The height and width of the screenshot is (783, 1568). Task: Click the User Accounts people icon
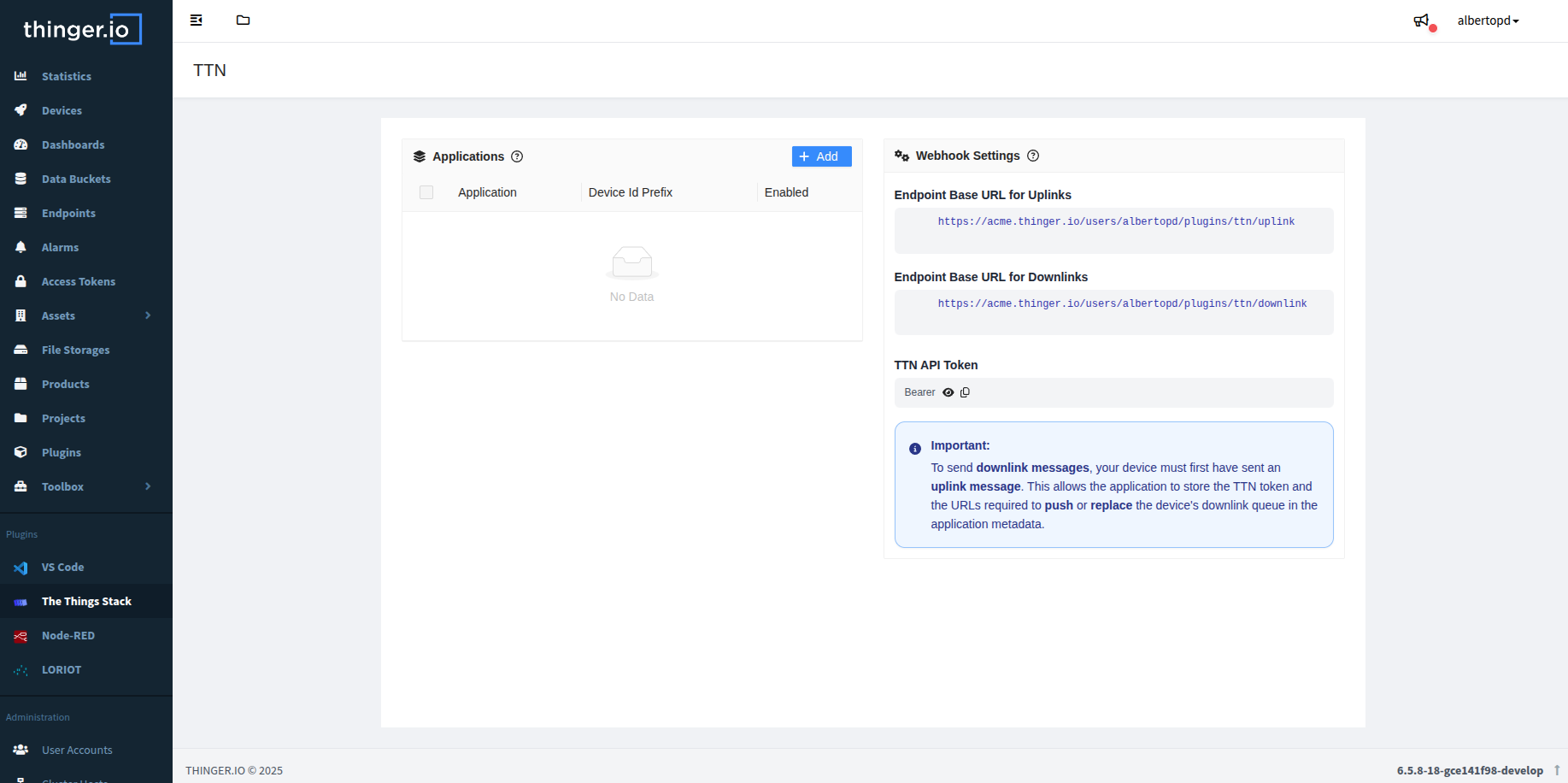21,750
